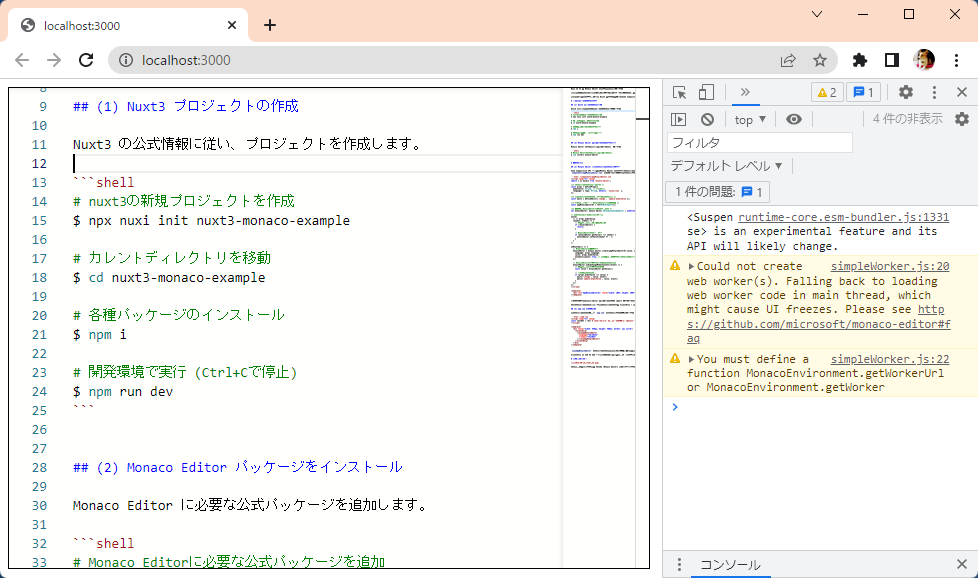This screenshot has height=578, width=978.
Task: Go back with the browser back arrow
Action: tap(22, 60)
